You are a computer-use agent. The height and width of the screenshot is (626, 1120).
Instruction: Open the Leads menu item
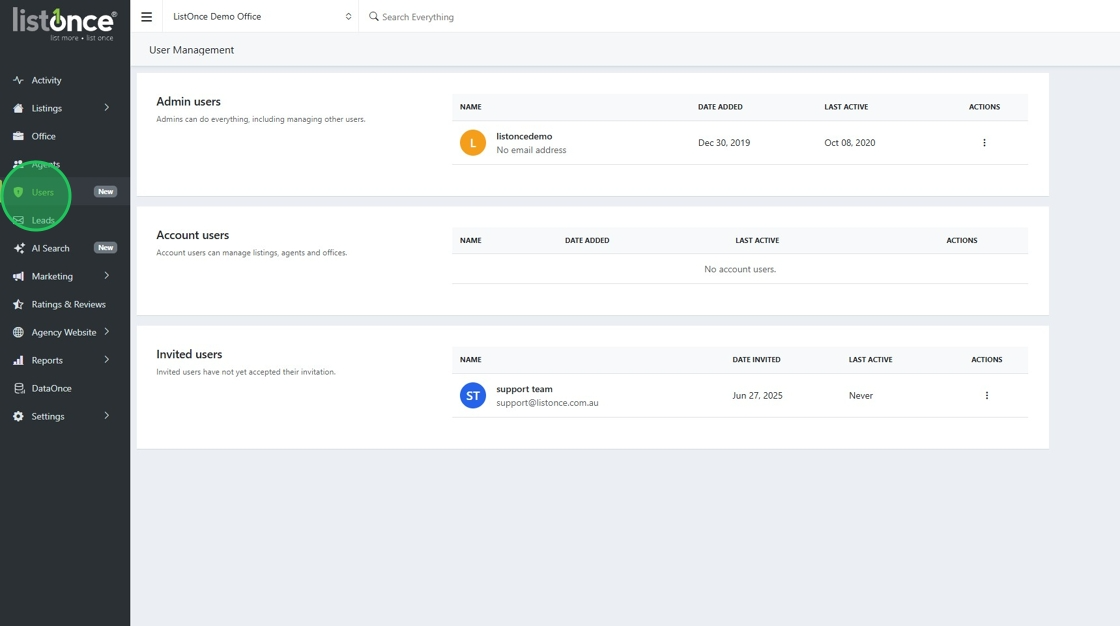point(43,220)
